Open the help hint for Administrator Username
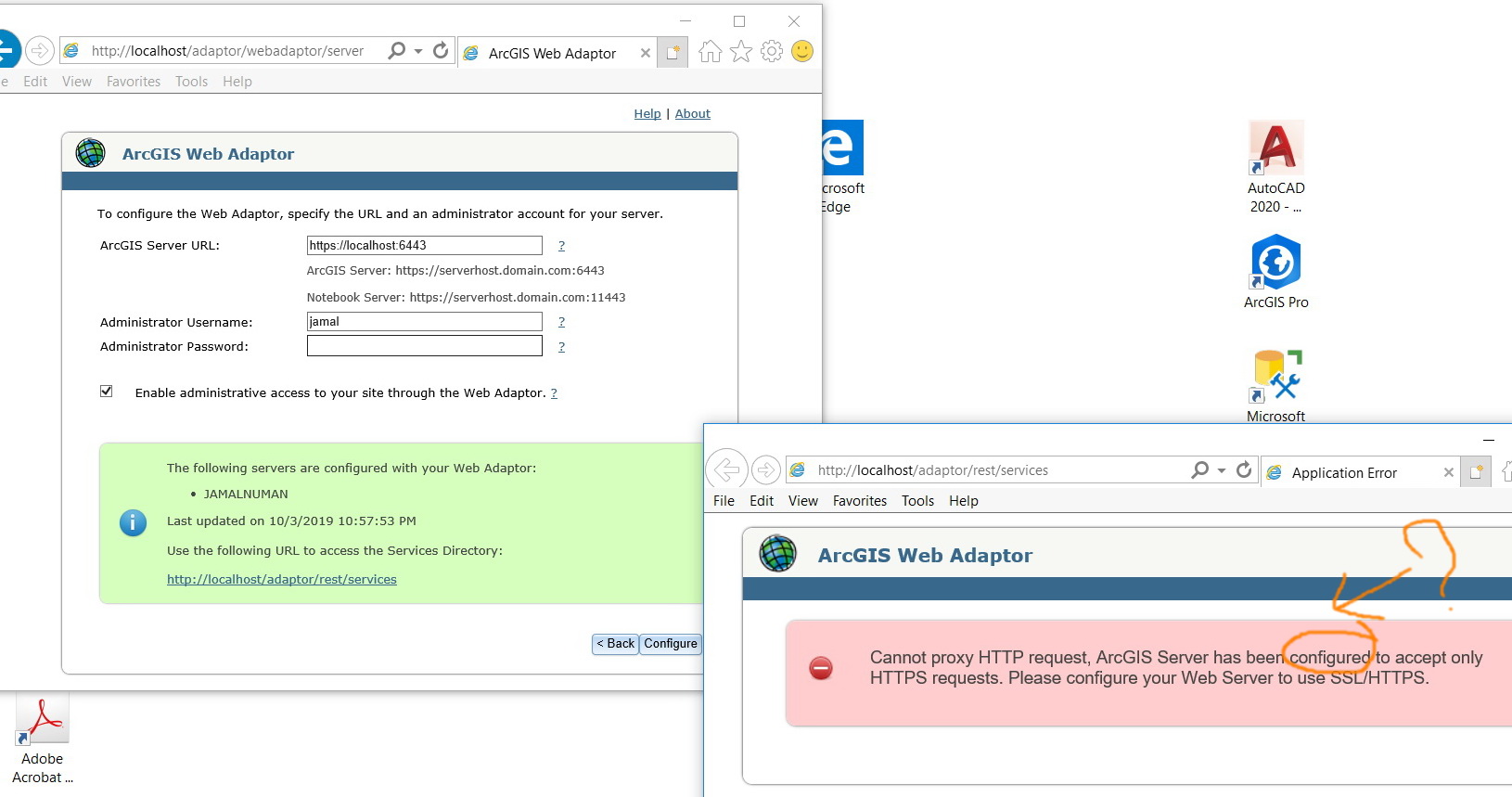The height and width of the screenshot is (797, 1512). coord(561,322)
